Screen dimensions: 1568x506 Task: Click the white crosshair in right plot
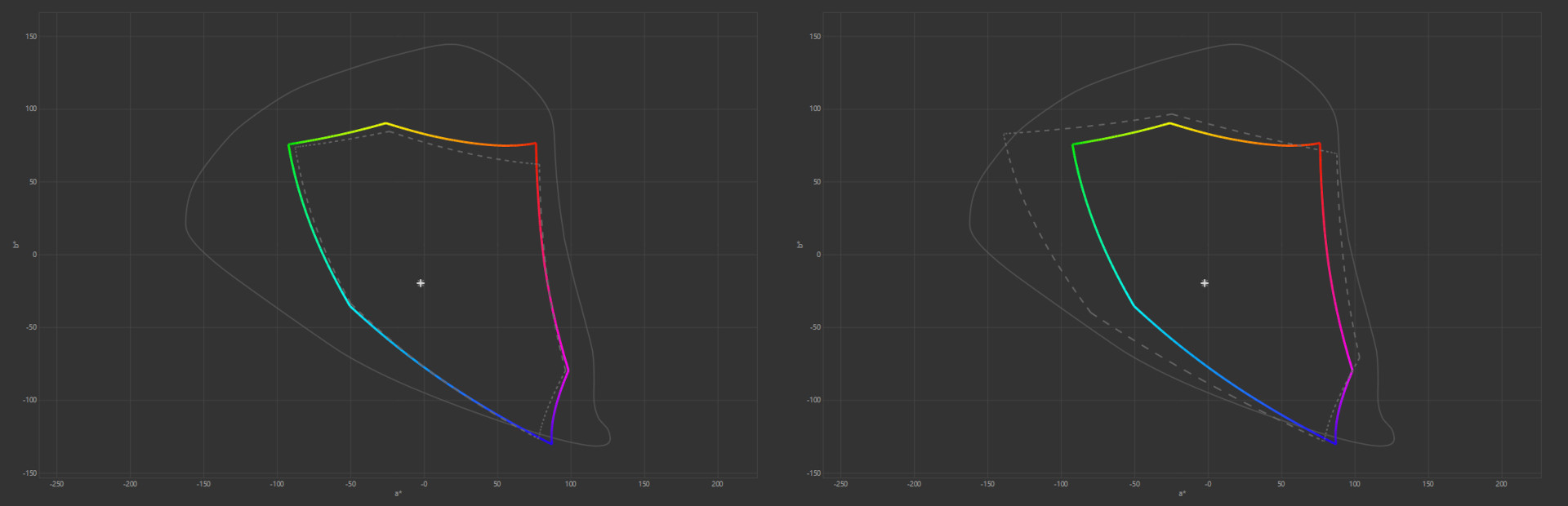coord(1205,283)
